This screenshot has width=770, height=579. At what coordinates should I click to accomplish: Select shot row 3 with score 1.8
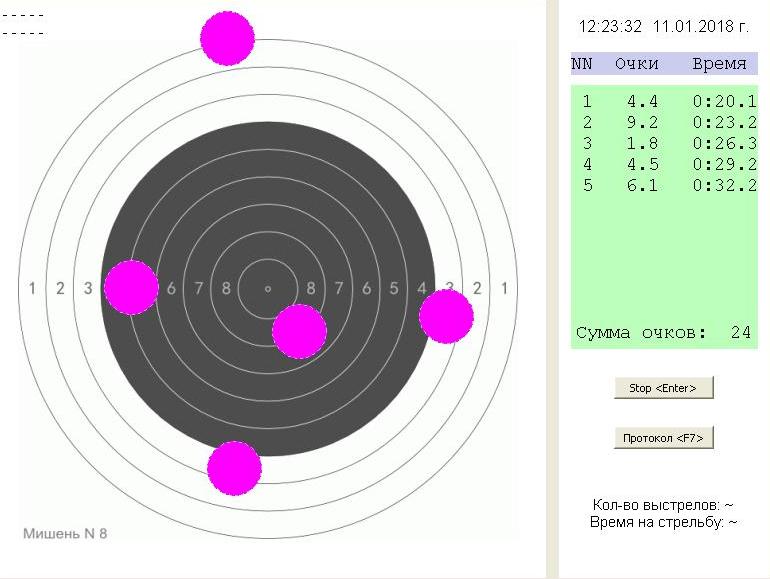point(664,143)
